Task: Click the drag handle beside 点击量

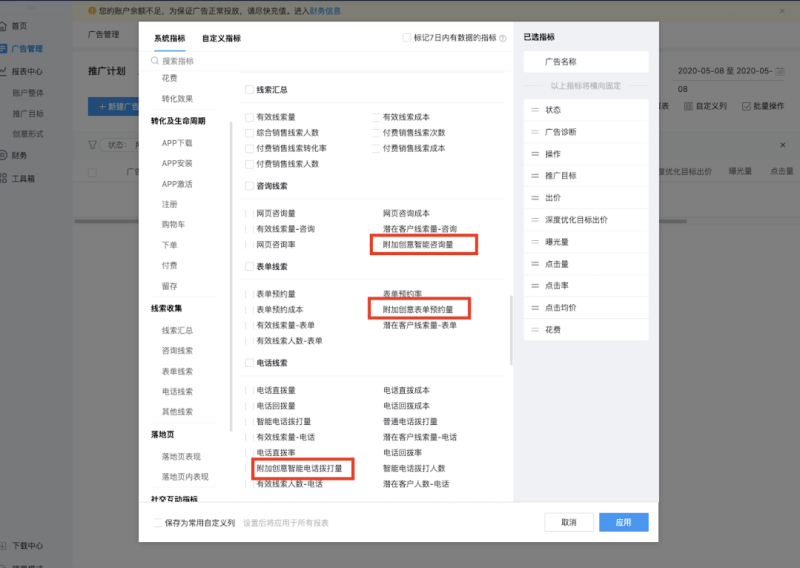Action: coord(535,264)
